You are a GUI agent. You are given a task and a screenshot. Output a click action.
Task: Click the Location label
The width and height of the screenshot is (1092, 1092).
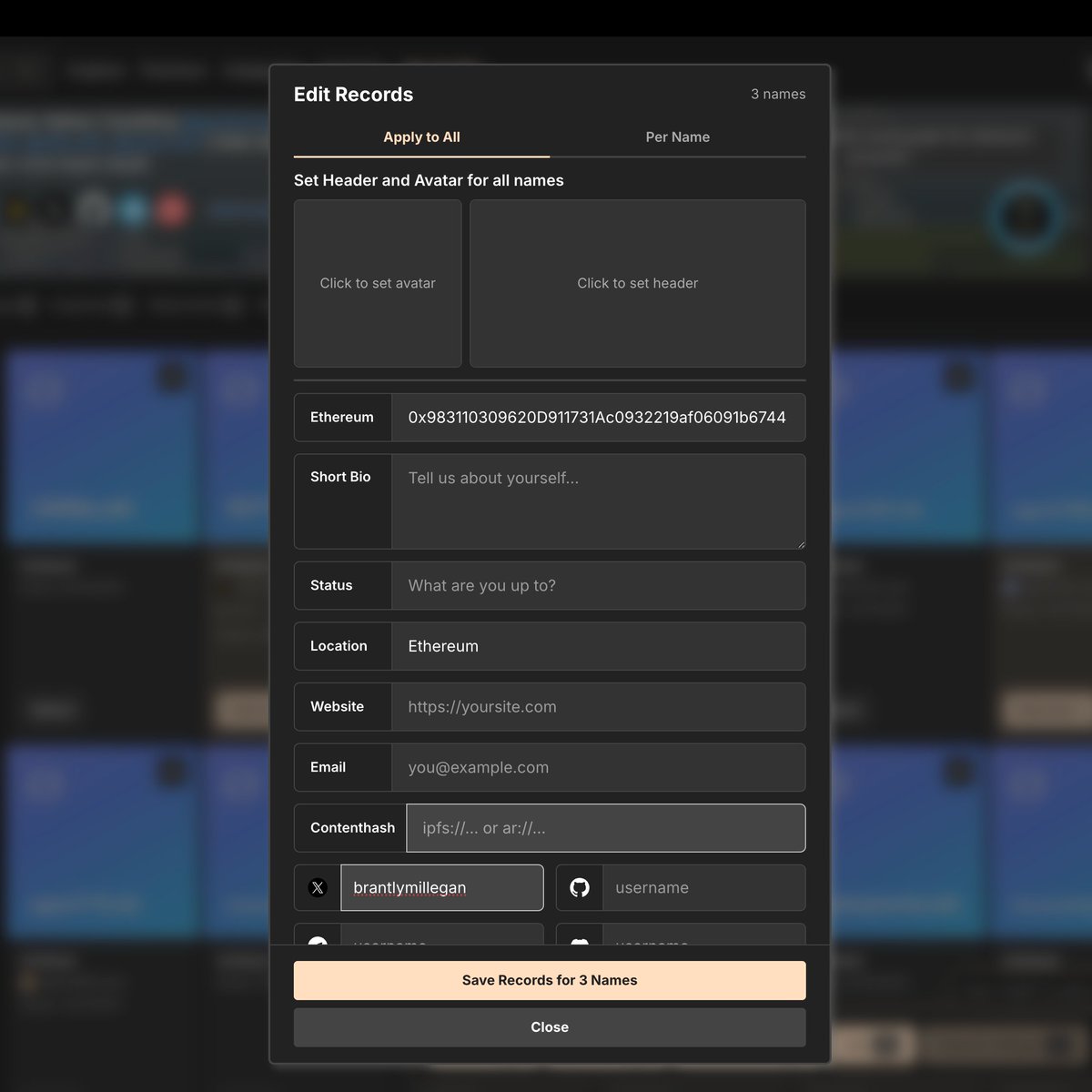coord(339,646)
